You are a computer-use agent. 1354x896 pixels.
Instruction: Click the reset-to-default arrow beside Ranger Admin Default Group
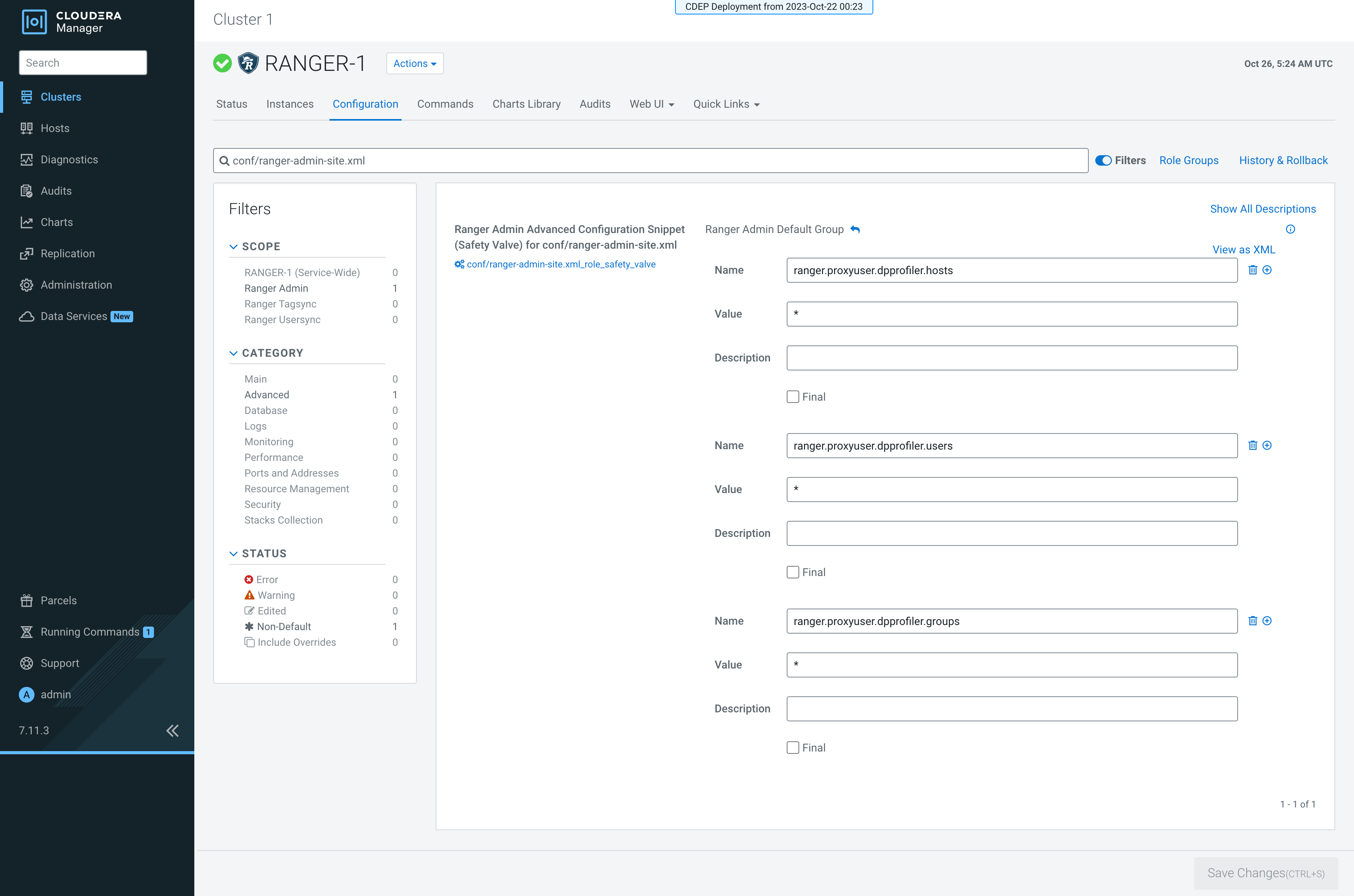point(855,229)
